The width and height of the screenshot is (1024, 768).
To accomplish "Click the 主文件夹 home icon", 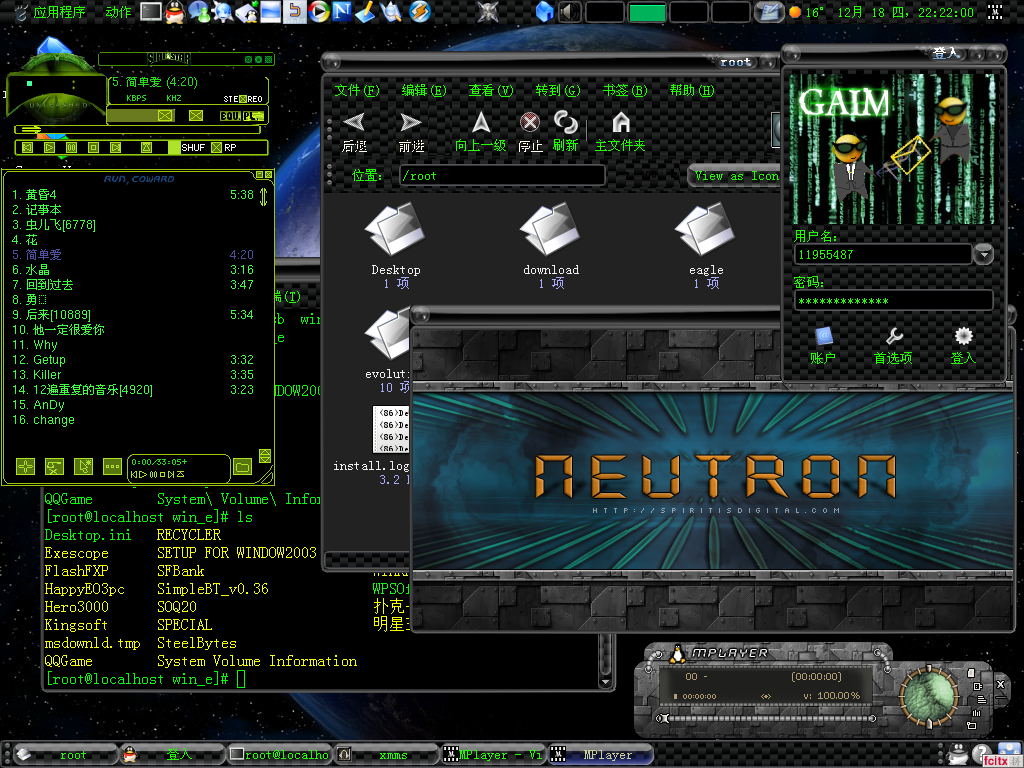I will 620,131.
